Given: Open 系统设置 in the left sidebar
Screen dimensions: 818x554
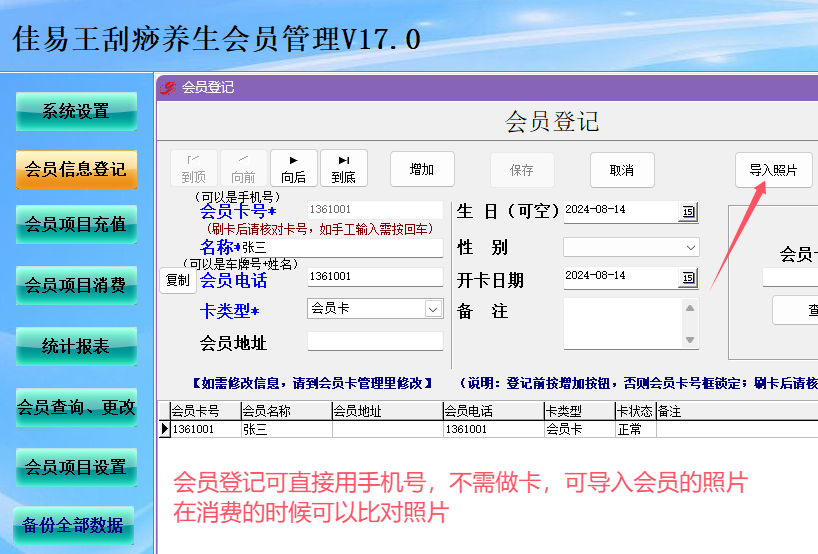Looking at the screenshot, I should click(x=76, y=111).
